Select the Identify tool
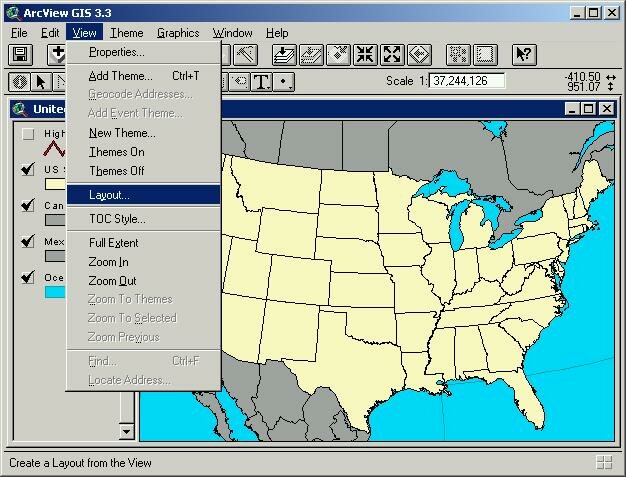The width and height of the screenshot is (626, 477). [20, 82]
